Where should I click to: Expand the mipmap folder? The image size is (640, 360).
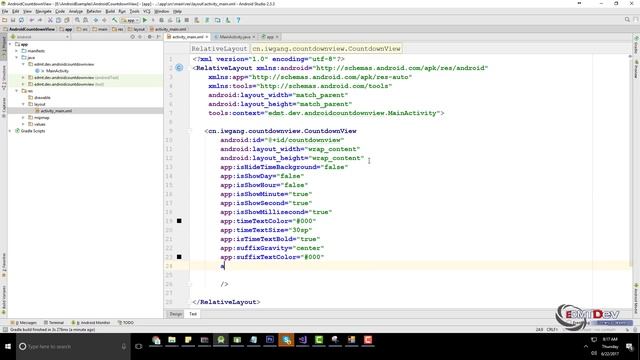point(23,118)
